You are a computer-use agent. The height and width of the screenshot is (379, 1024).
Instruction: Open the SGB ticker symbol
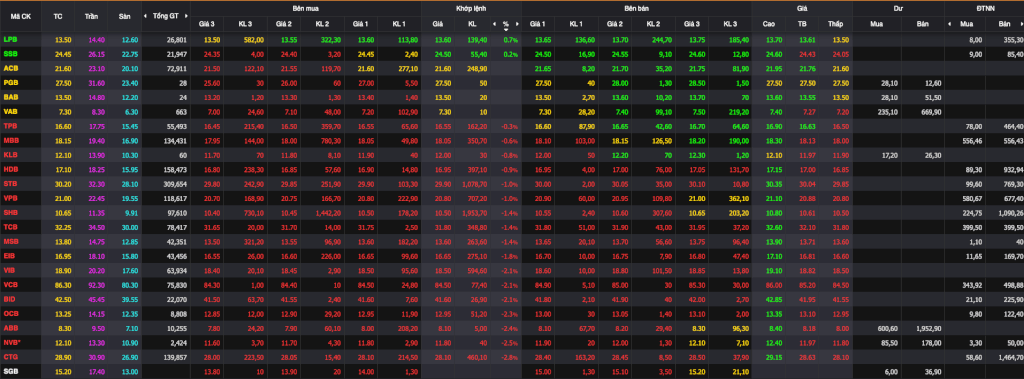click(10, 371)
